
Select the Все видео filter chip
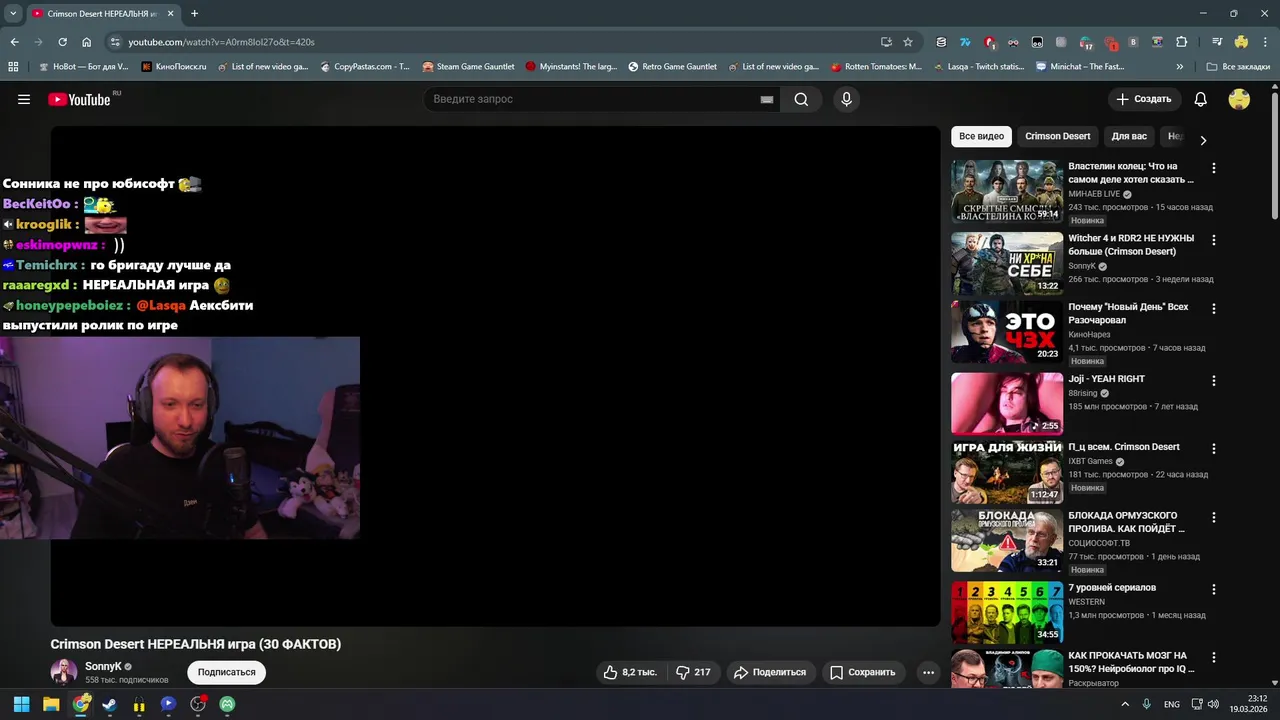point(981,136)
